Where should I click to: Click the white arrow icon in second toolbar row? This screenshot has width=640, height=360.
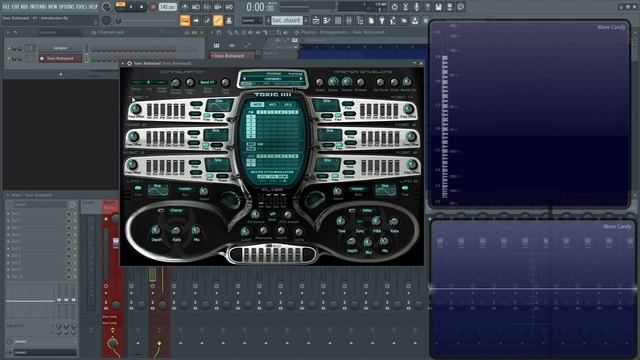(196, 20)
